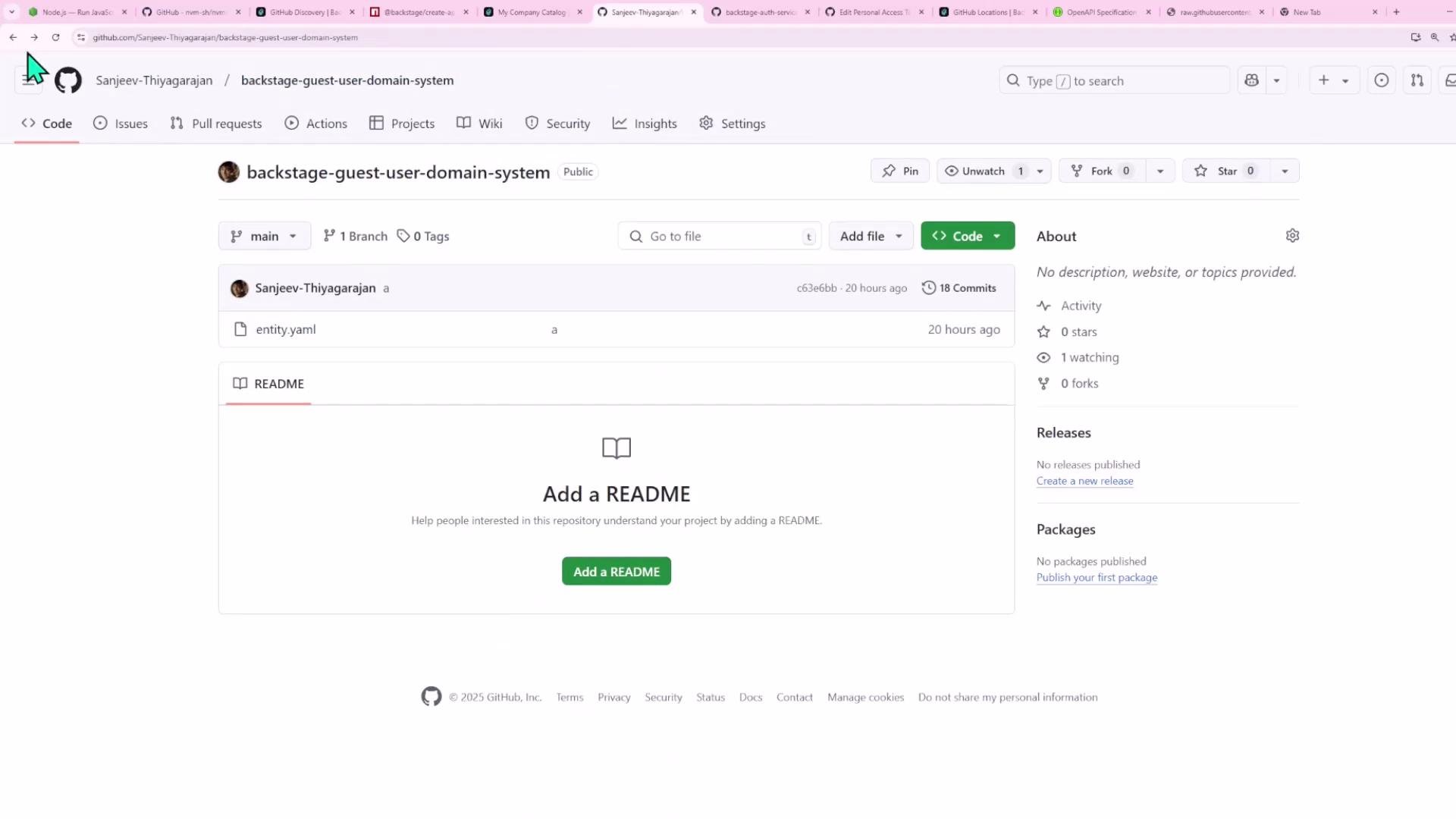This screenshot has height=819, width=1456.
Task: Open the repository Settings tab
Action: [x=733, y=124]
